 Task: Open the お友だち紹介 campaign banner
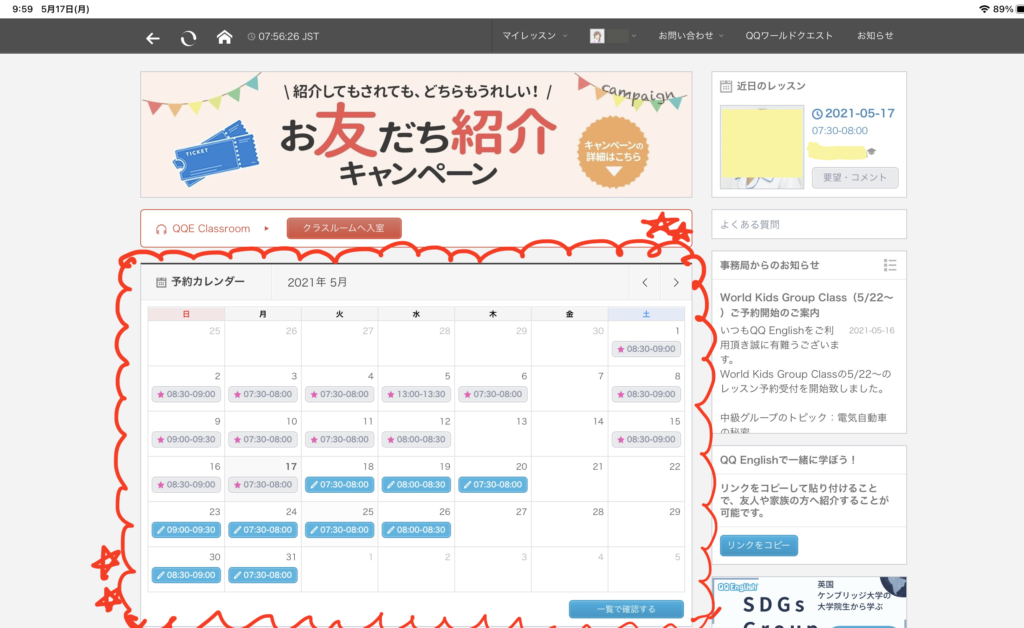click(416, 134)
